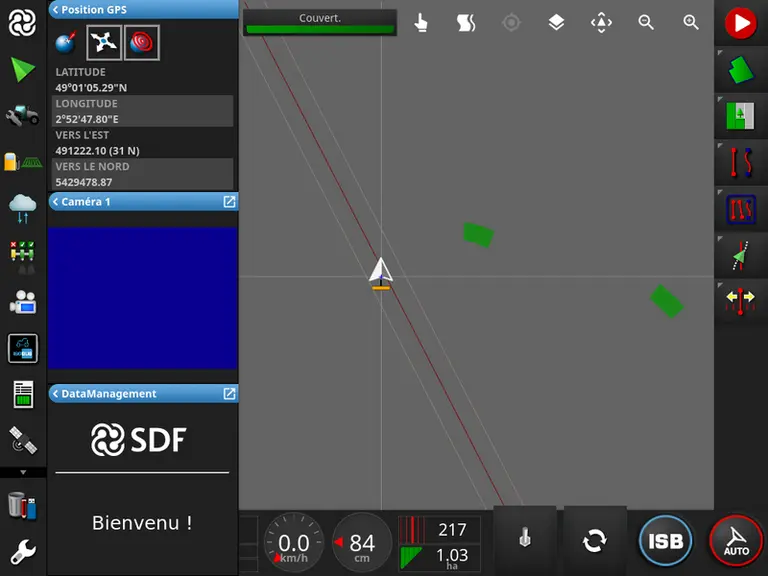Open the guideline type menu
Image resolution: width=768 pixels, height=576 pixels.
coord(741,163)
